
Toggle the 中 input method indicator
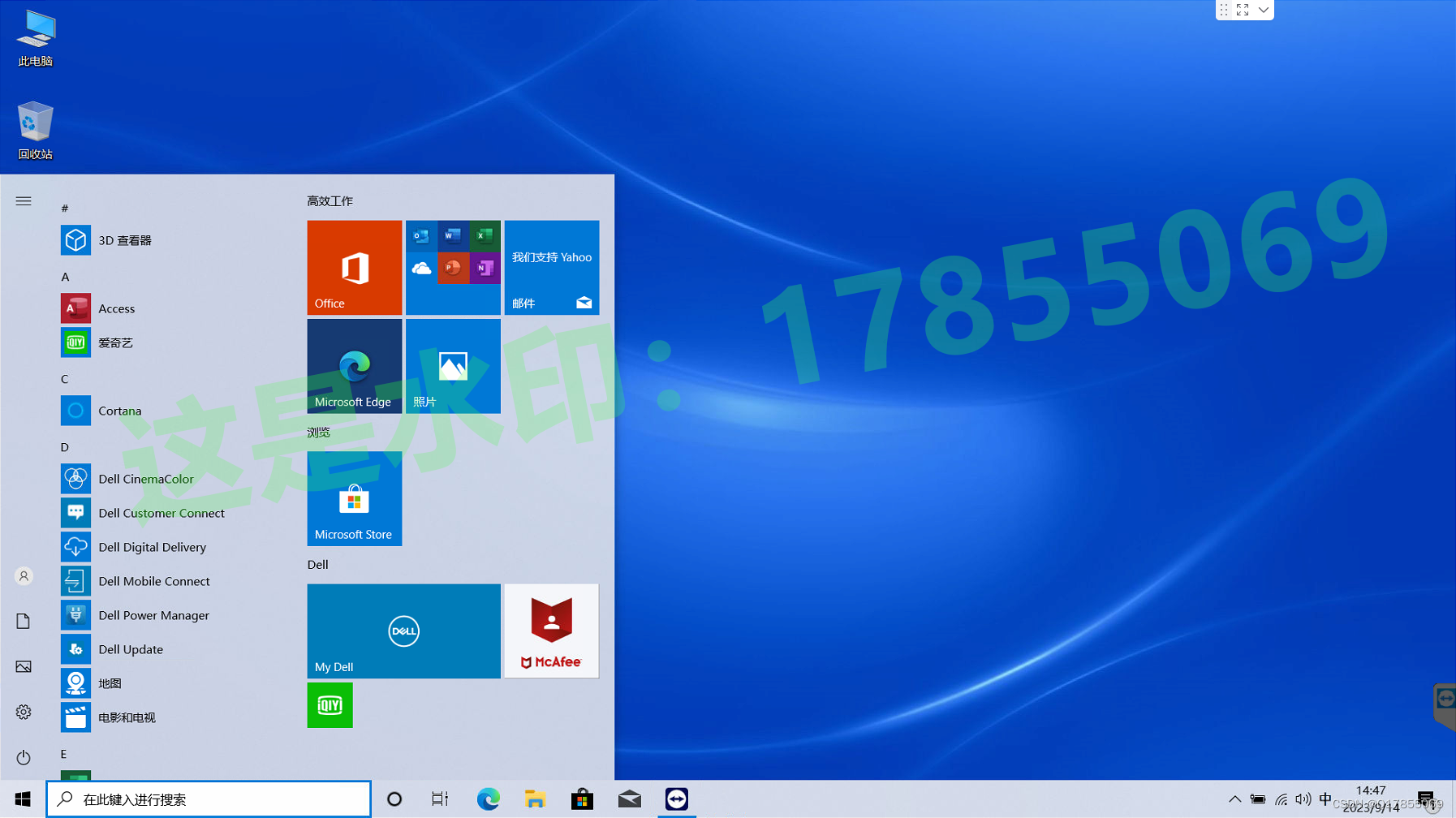[1325, 799]
